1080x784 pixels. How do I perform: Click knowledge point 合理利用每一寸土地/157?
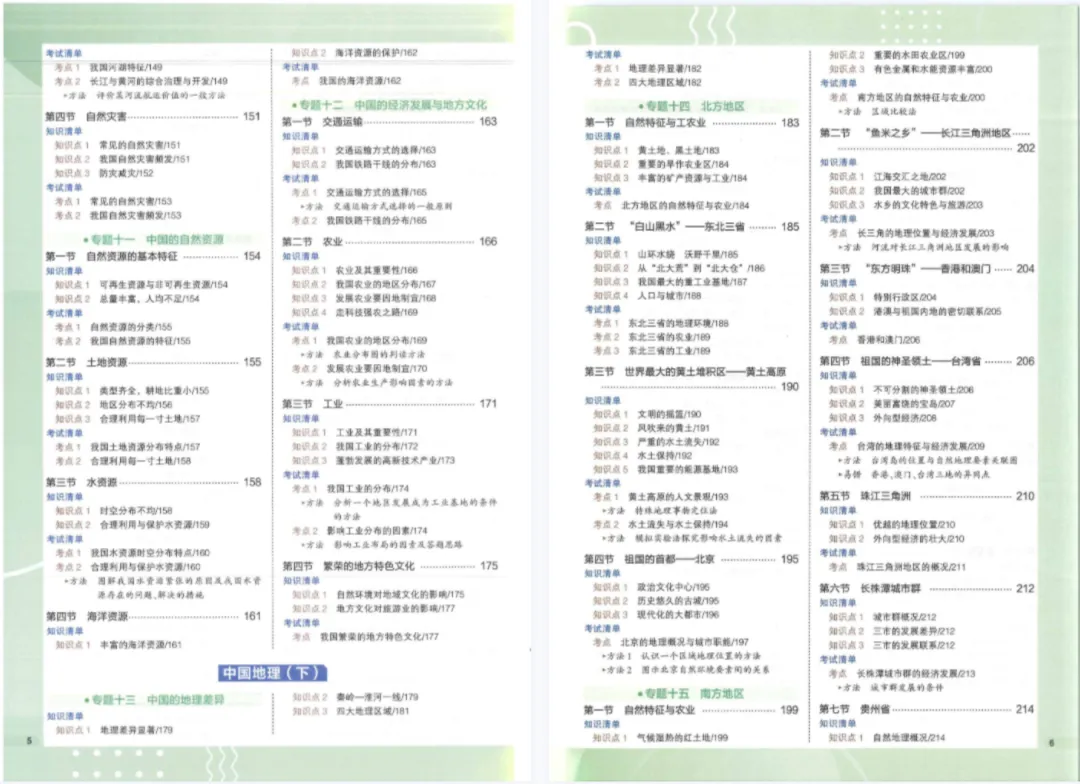[149, 418]
